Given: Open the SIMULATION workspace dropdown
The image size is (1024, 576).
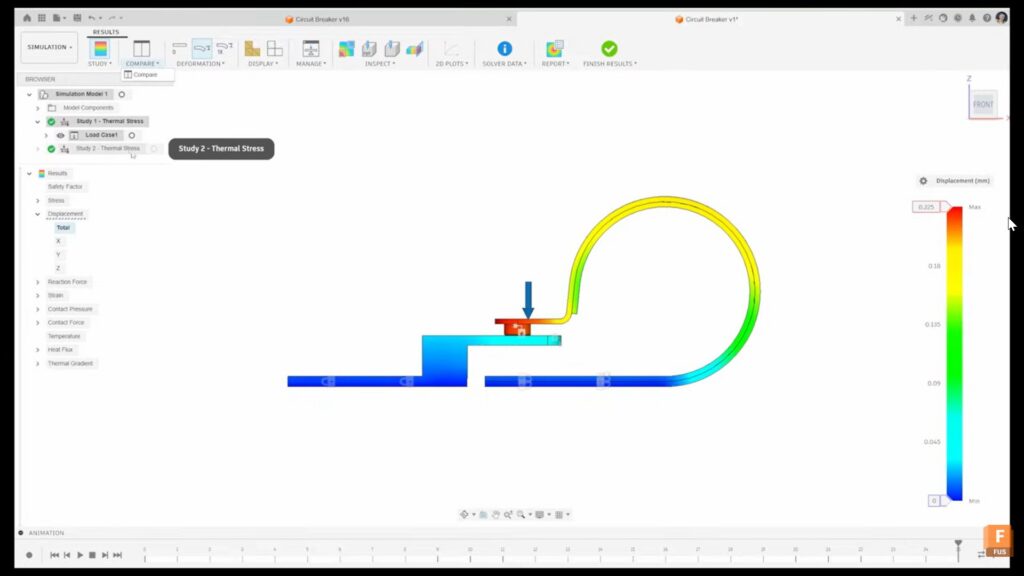Looking at the screenshot, I should [50, 47].
